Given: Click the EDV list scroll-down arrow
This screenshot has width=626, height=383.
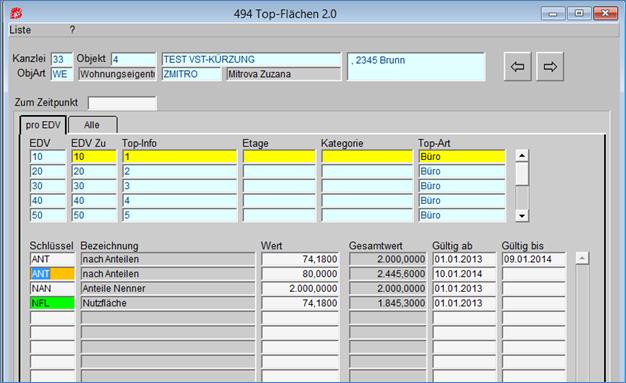Looking at the screenshot, I should click(x=522, y=216).
